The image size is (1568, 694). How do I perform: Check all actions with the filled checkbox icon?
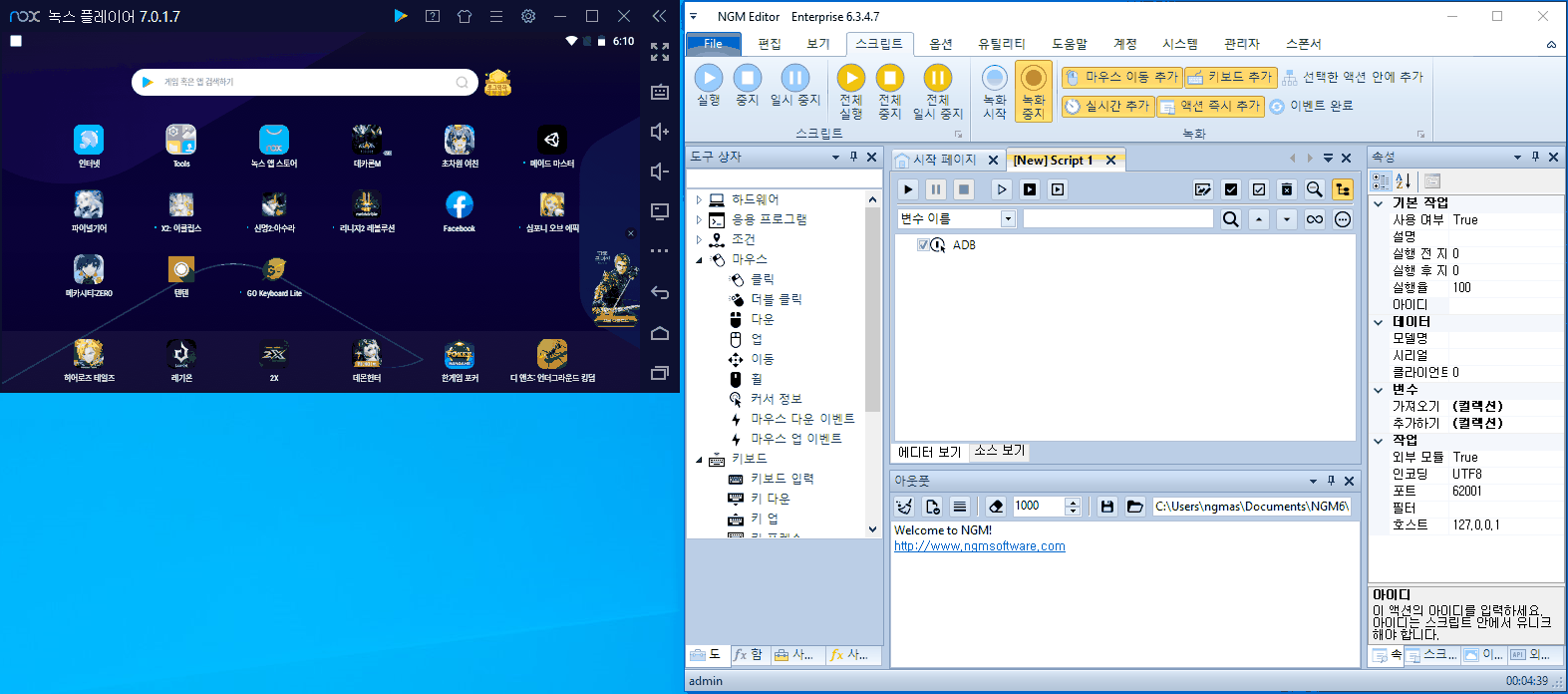point(1231,189)
